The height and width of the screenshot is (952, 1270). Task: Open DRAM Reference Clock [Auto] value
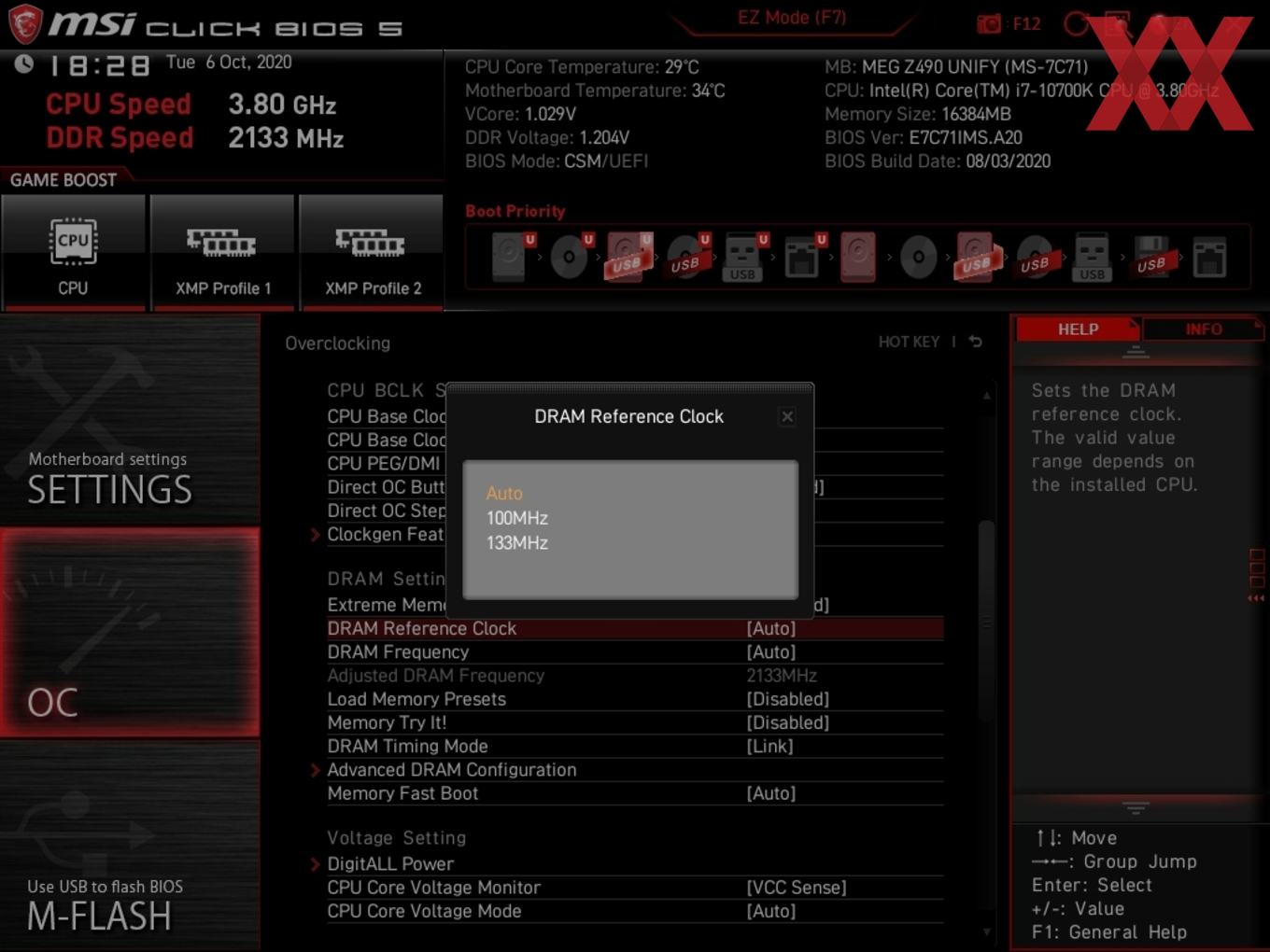coord(771,629)
